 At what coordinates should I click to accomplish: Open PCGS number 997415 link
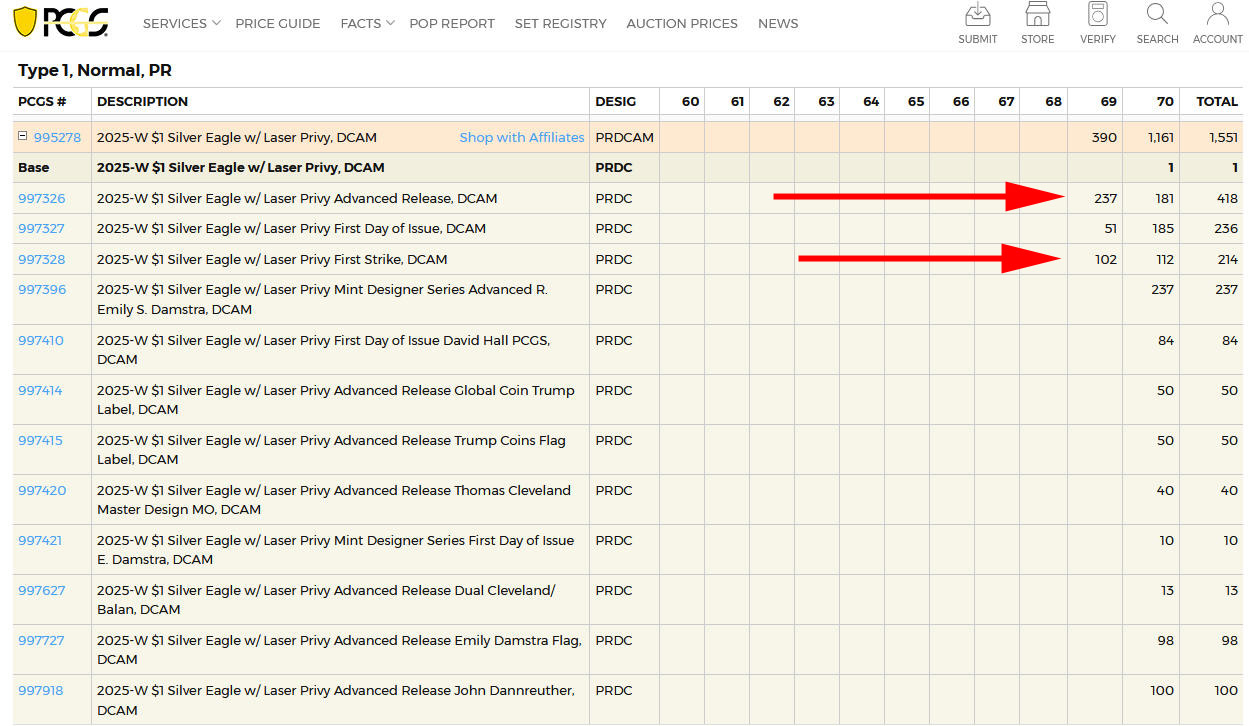pos(40,440)
